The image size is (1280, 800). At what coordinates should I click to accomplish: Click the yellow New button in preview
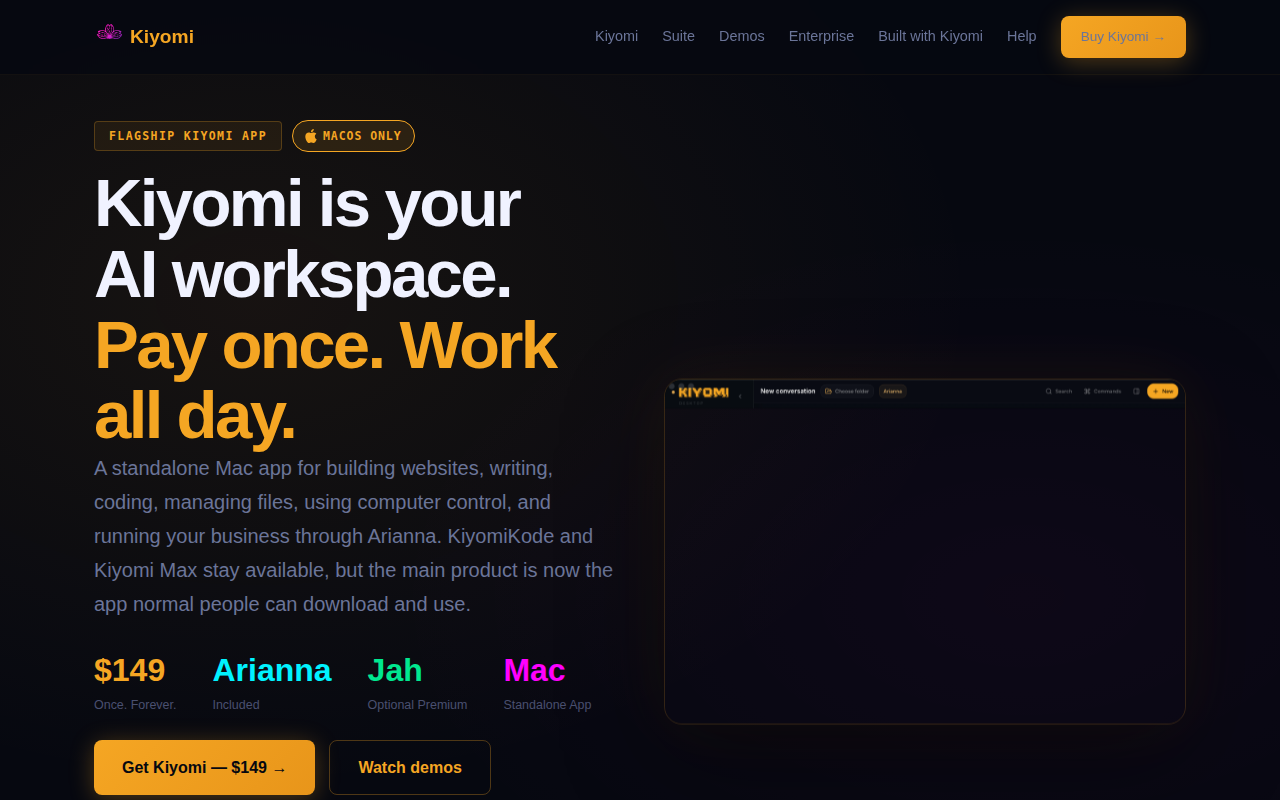(1163, 391)
